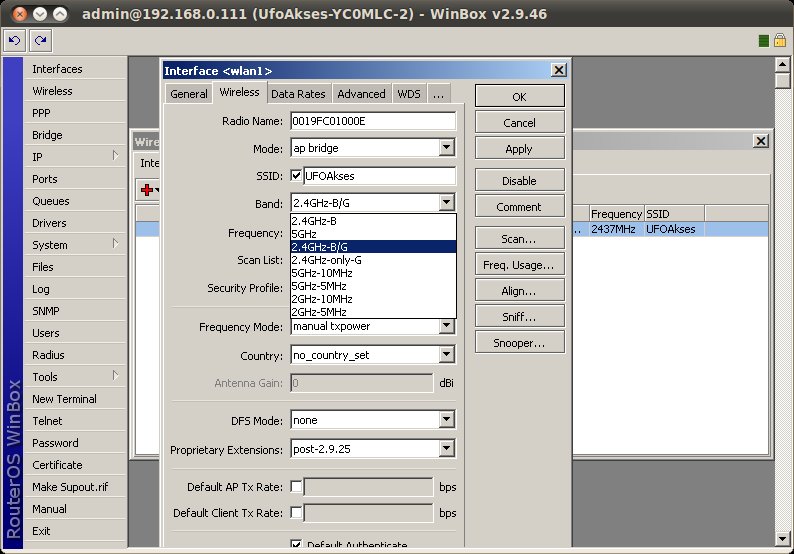794x554 pixels.
Task: Enable the Default AP Tx Rate checkbox
Action: click(x=296, y=487)
